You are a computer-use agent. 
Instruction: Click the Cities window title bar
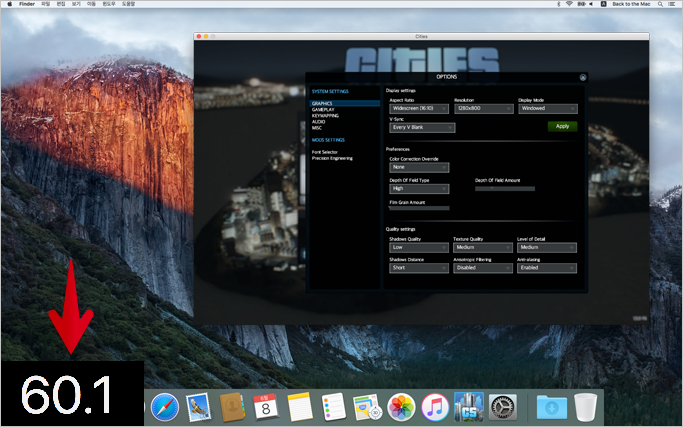coord(421,37)
